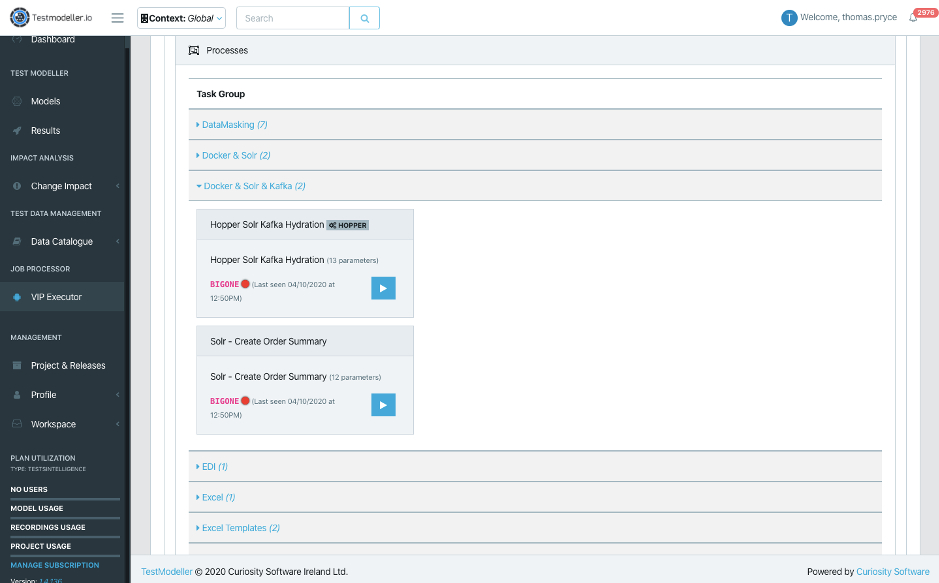The height and width of the screenshot is (583, 939).
Task: Collapse the Docker & Solr & Kafka group
Action: 254,186
